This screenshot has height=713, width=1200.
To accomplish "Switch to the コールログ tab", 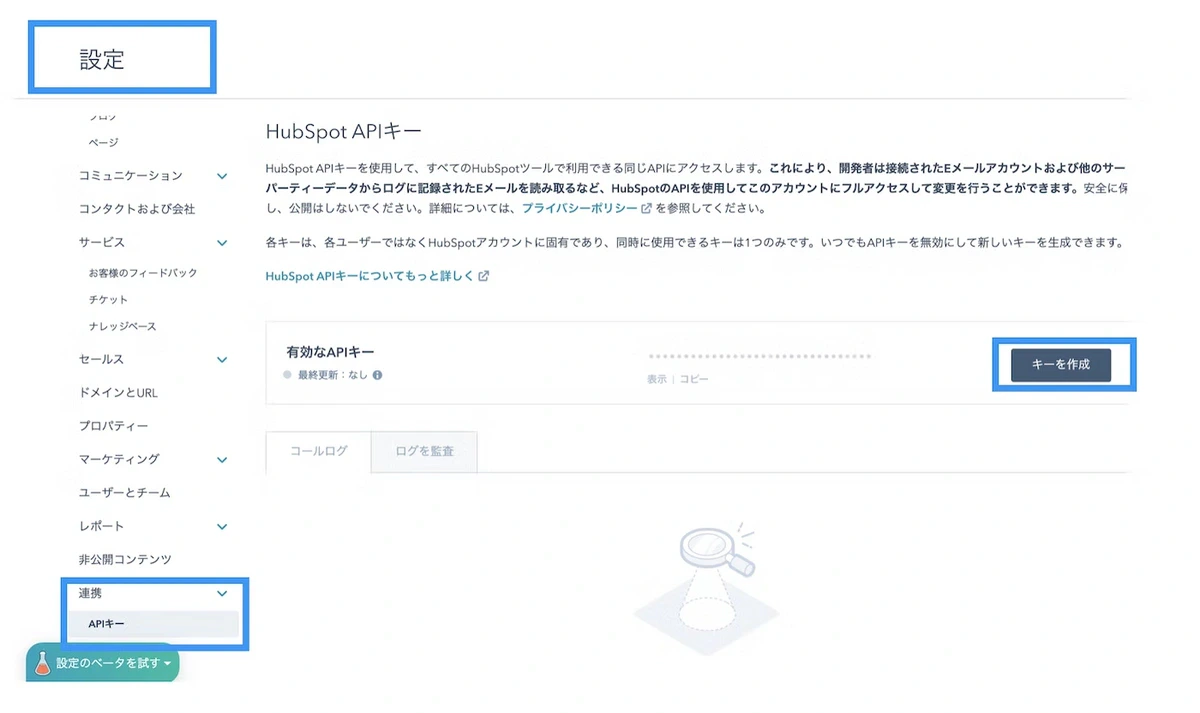I will pyautogui.click(x=319, y=451).
